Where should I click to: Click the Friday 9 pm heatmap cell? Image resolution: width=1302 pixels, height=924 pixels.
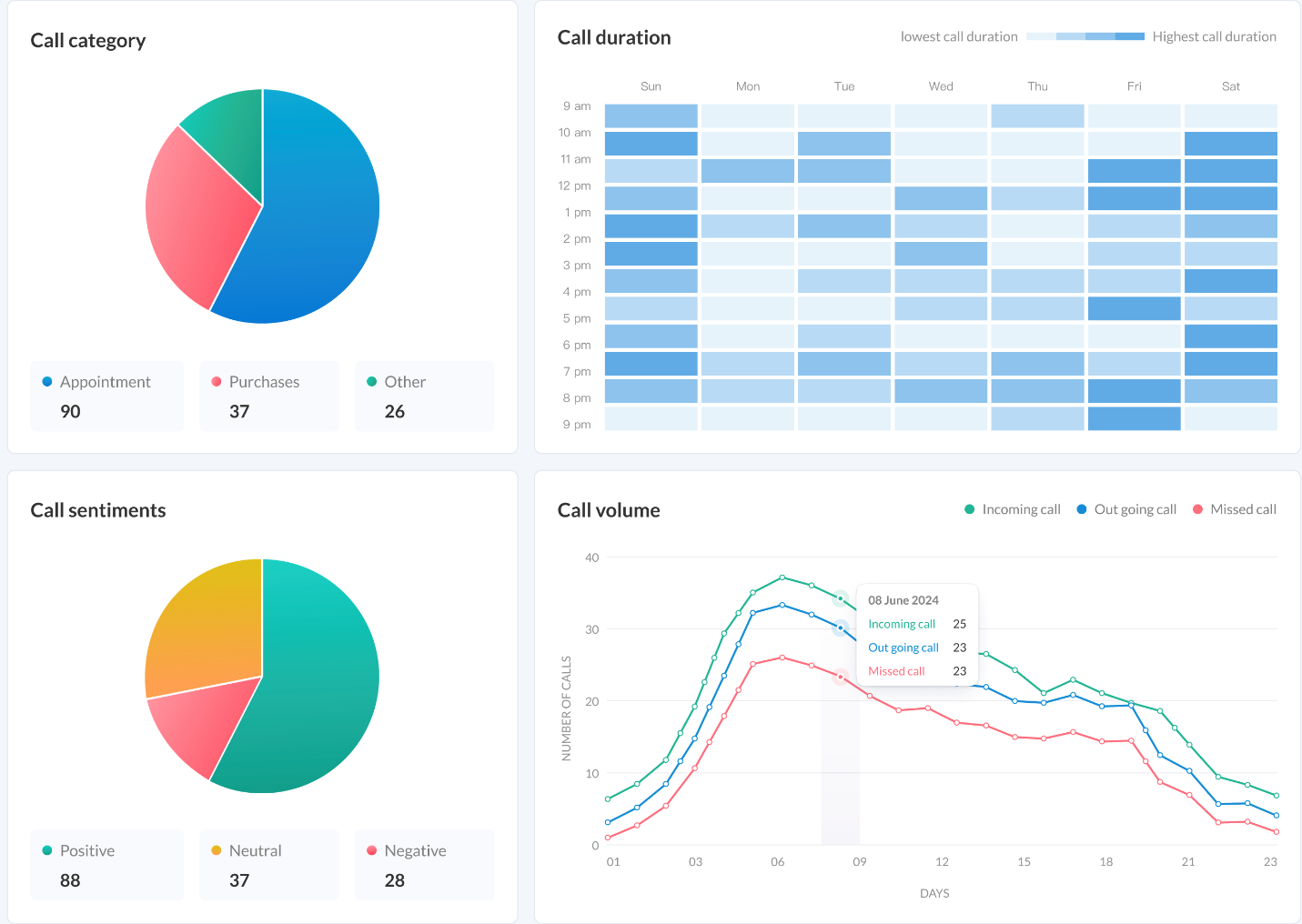[x=1134, y=419]
